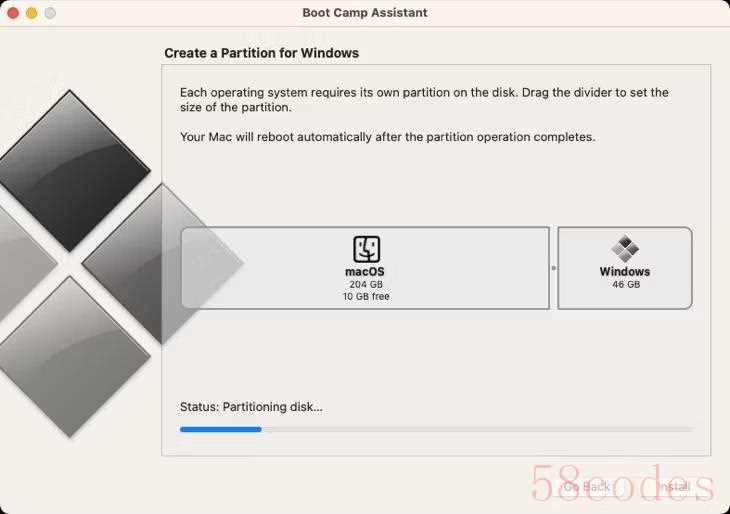
Task: Click the bottom light diamond of Boot Camp logo
Action: 72,357
